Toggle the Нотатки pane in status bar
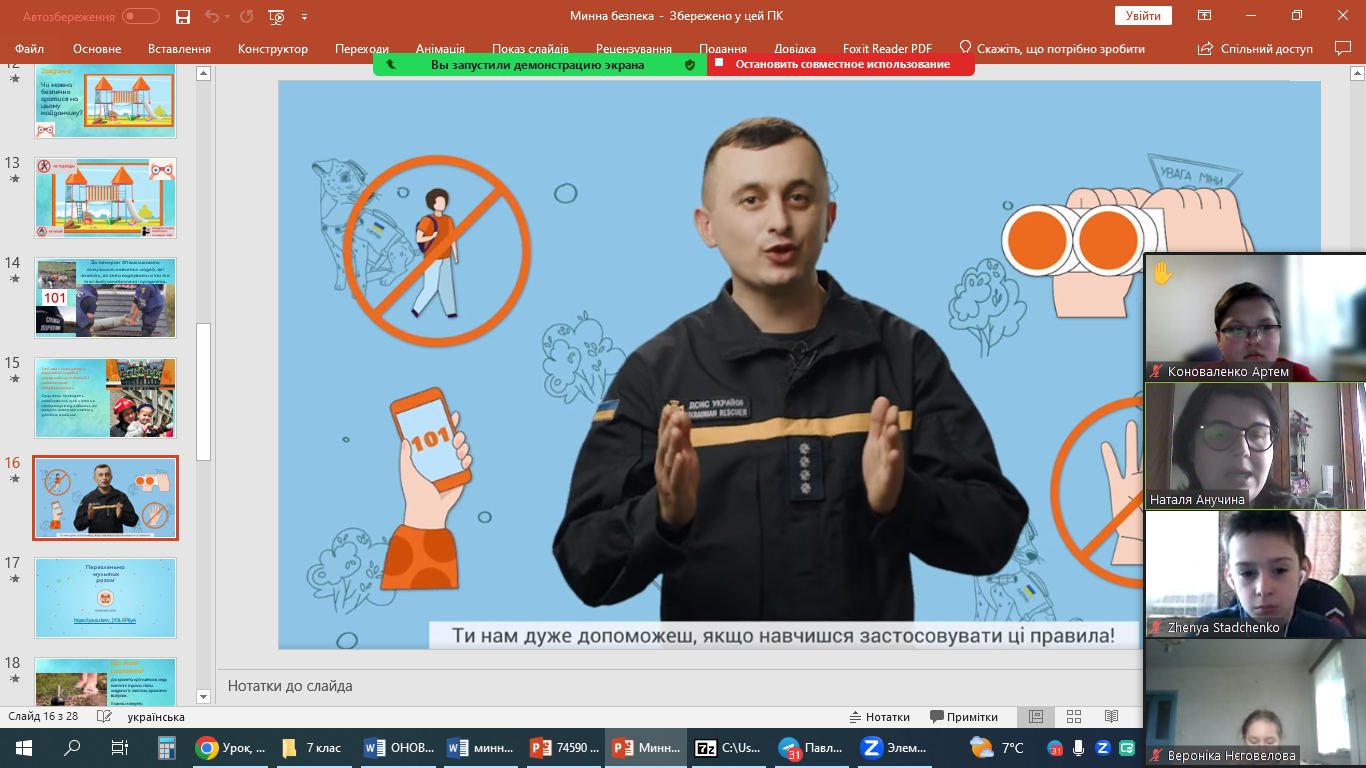This screenshot has height=768, width=1366. point(879,717)
